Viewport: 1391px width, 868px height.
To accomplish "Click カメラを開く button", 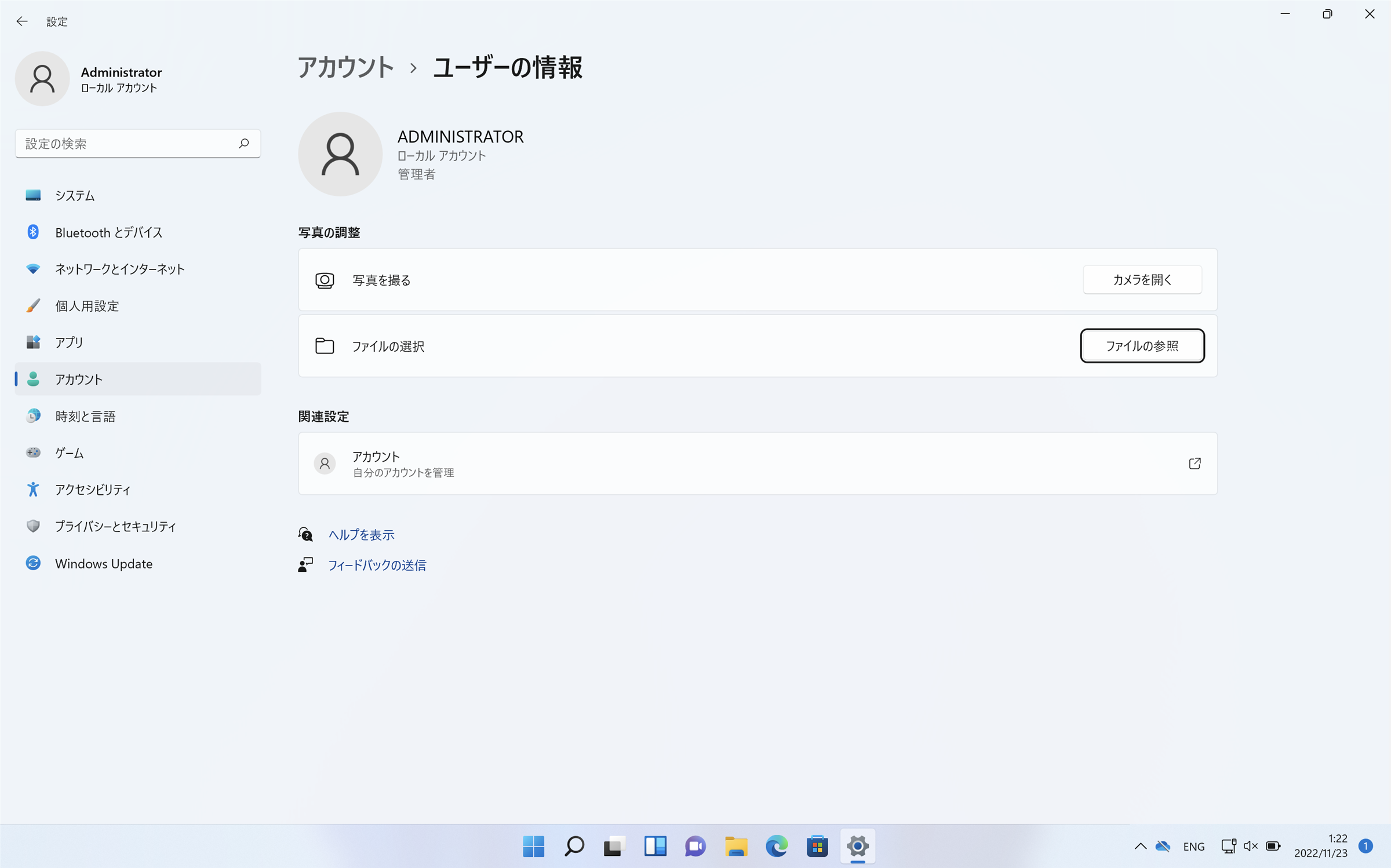I will coord(1142,280).
